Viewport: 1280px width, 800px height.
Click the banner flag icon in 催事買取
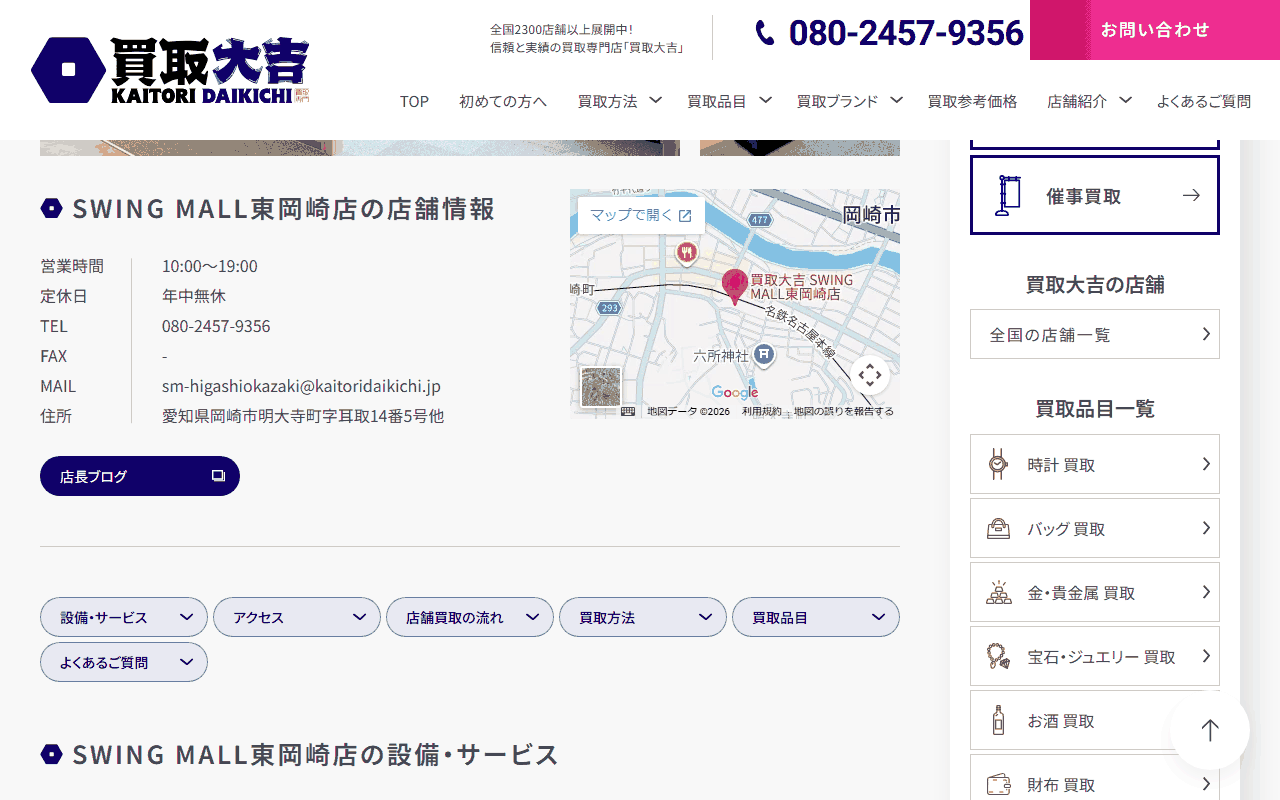pyautogui.click(x=1008, y=196)
